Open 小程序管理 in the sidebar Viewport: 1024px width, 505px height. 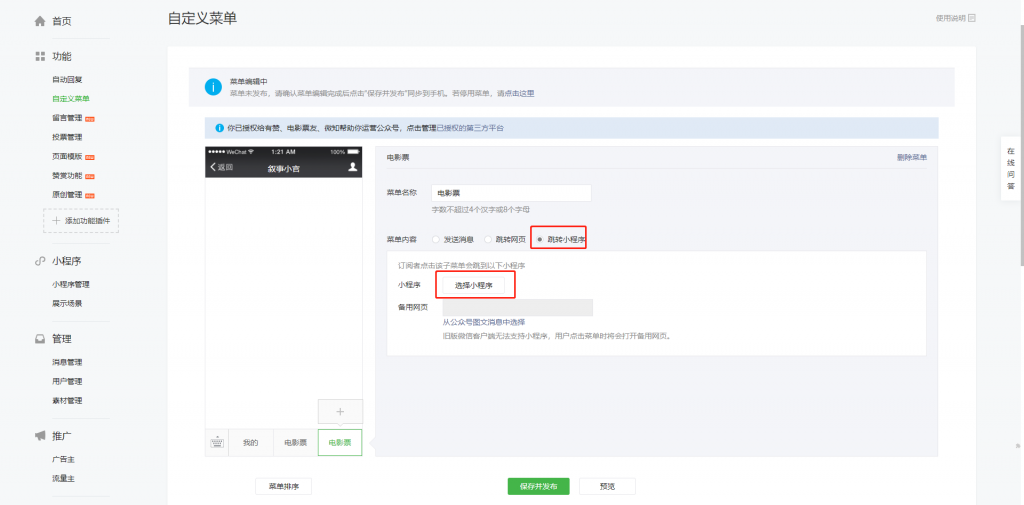coord(71,285)
